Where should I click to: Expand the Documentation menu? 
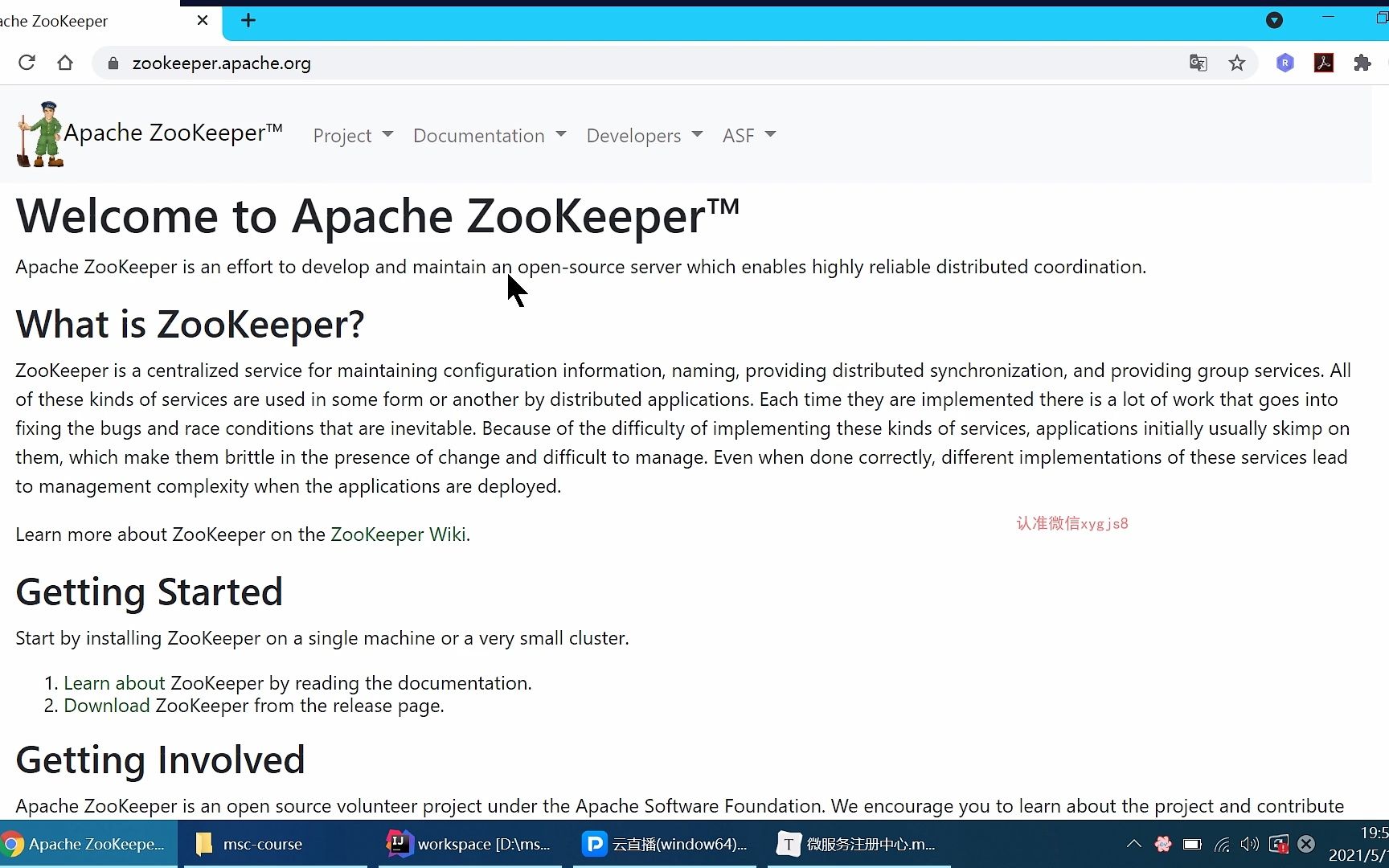pos(490,135)
